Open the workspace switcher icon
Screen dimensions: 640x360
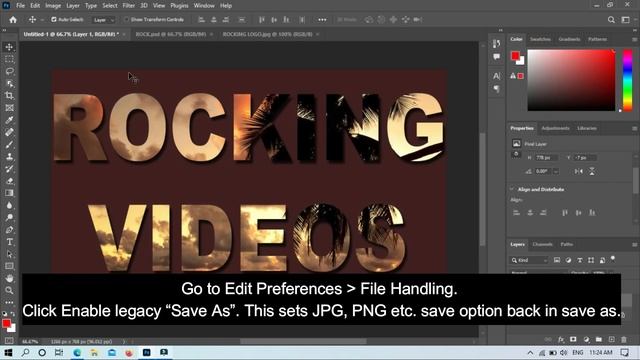coord(625,20)
